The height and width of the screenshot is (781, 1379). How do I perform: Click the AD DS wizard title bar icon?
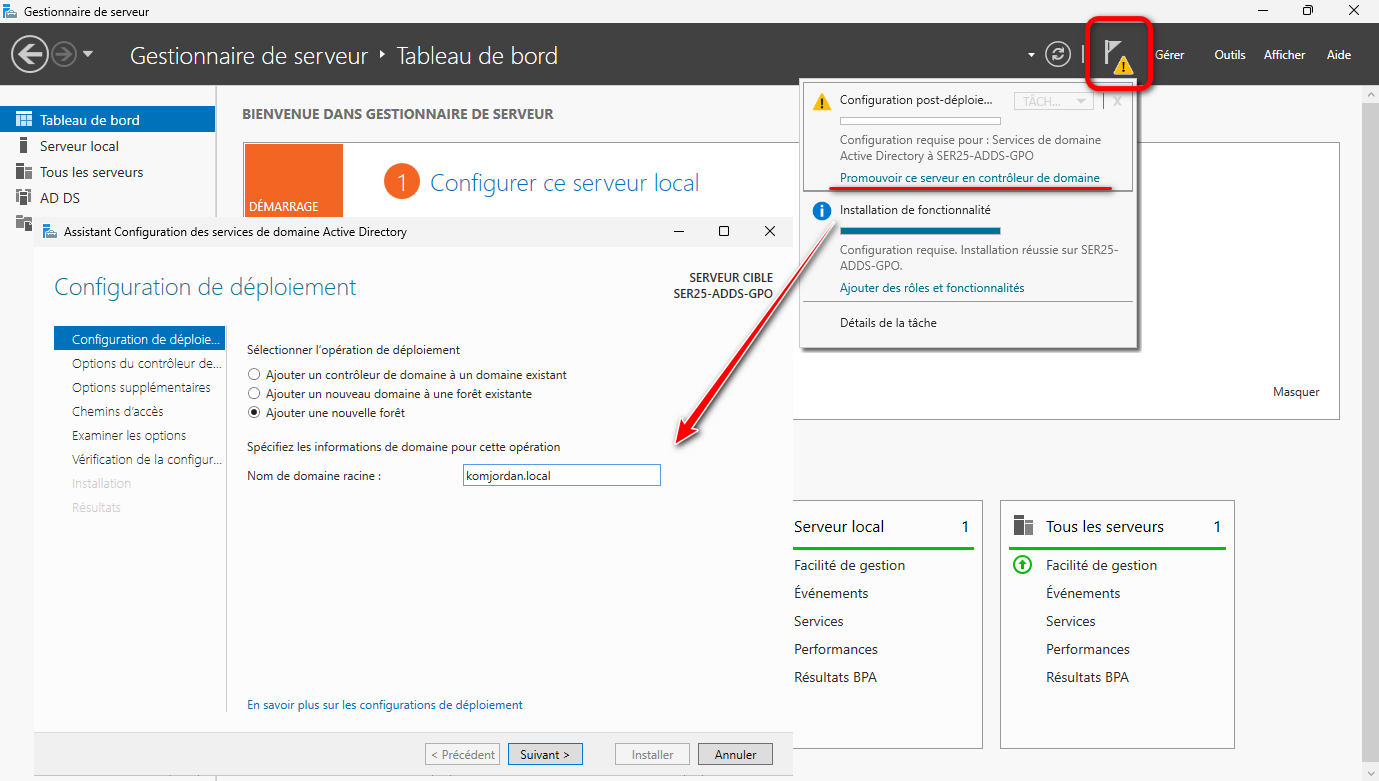[x=49, y=231]
